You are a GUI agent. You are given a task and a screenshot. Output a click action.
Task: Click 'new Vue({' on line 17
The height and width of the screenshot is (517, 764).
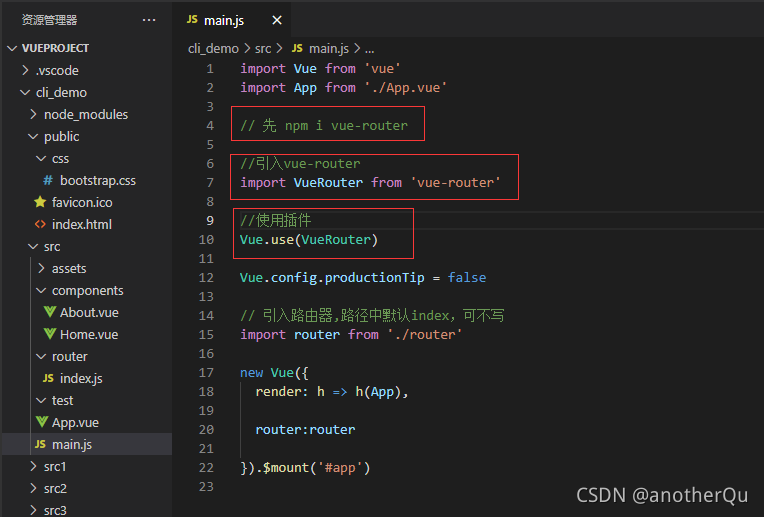pyautogui.click(x=274, y=373)
